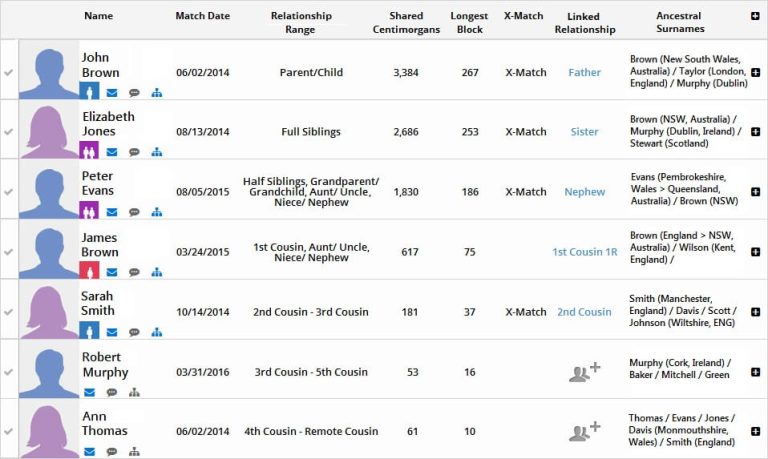Expand John Brown's ancestral surnames list
The height and width of the screenshot is (459, 768).
[755, 73]
